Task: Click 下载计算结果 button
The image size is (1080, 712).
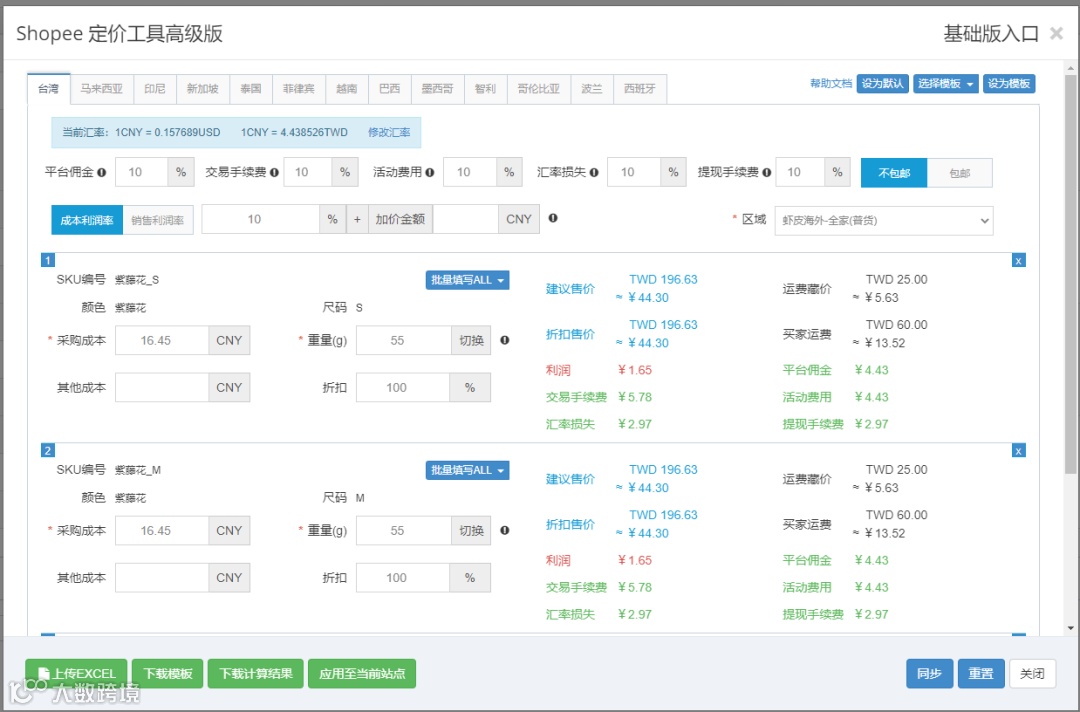Action: click(256, 673)
